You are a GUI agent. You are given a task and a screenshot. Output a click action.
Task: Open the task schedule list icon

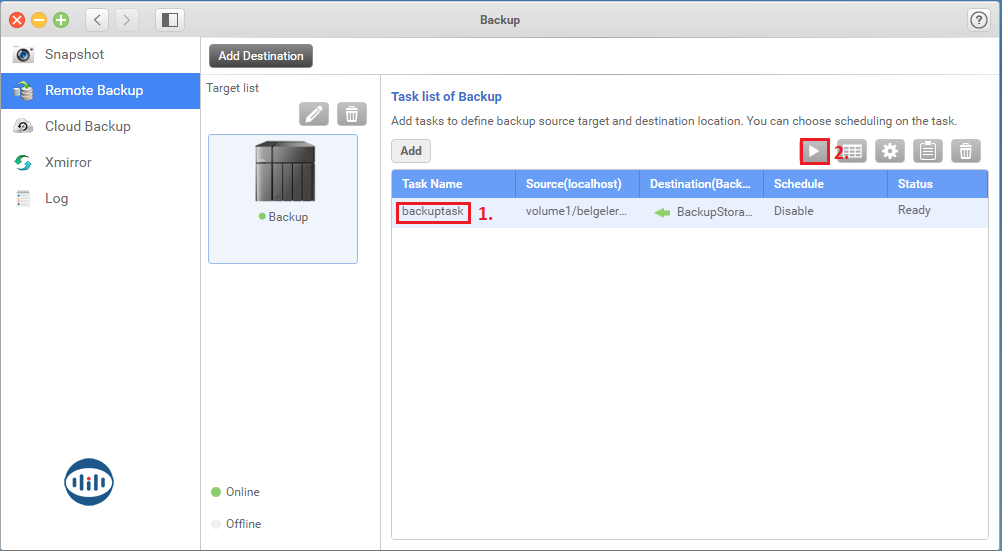tap(853, 151)
